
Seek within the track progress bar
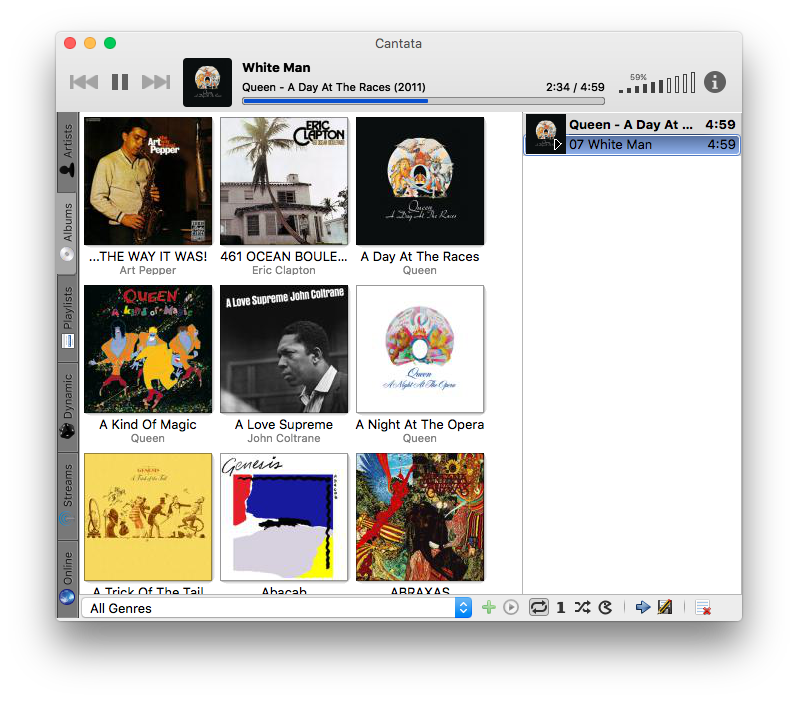[x=423, y=101]
